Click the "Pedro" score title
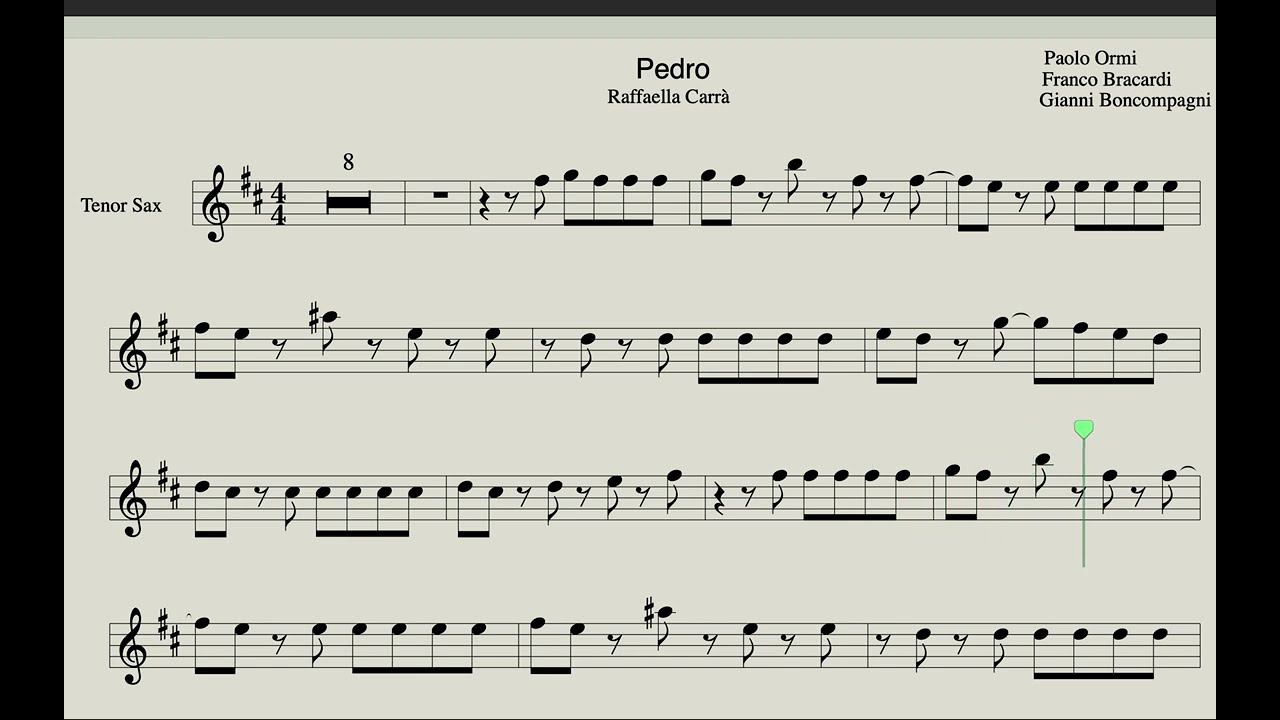This screenshot has width=1280, height=720. tap(673, 69)
